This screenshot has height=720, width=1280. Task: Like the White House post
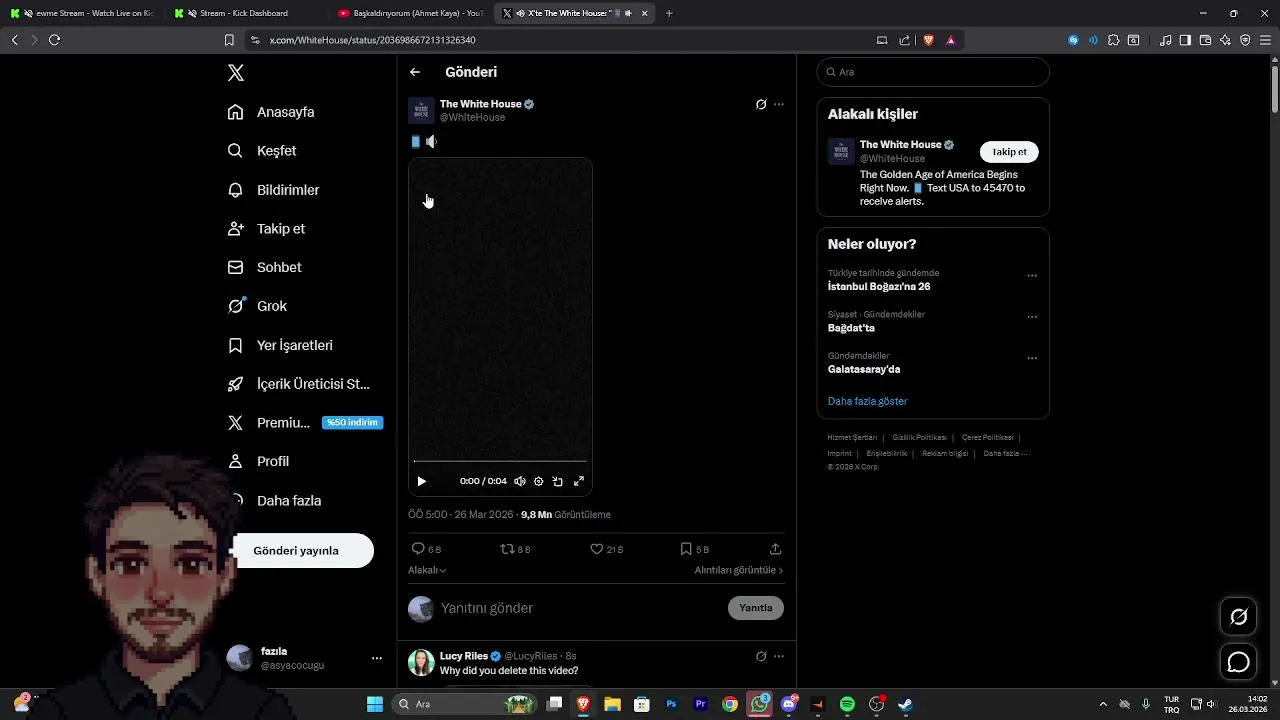(x=596, y=549)
